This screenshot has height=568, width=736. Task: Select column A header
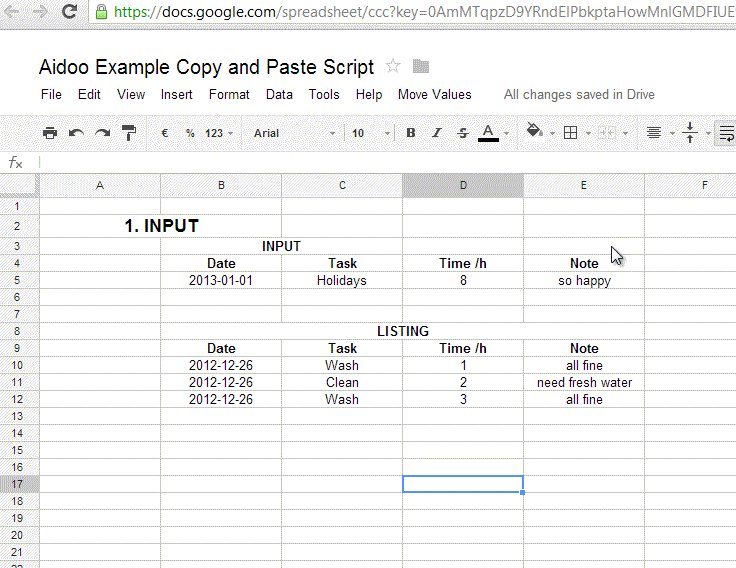click(100, 185)
